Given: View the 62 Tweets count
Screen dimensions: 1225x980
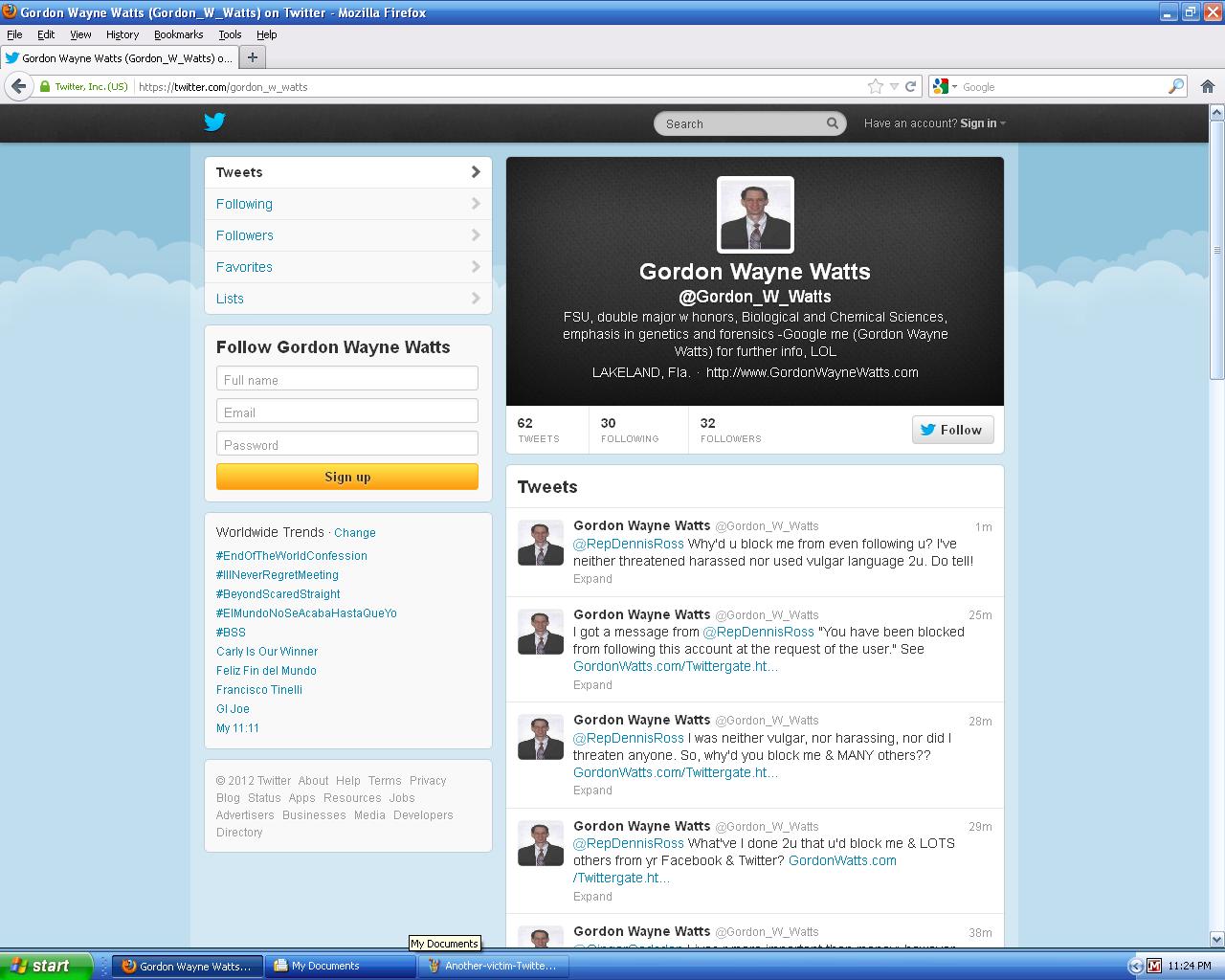Looking at the screenshot, I should tap(539, 430).
